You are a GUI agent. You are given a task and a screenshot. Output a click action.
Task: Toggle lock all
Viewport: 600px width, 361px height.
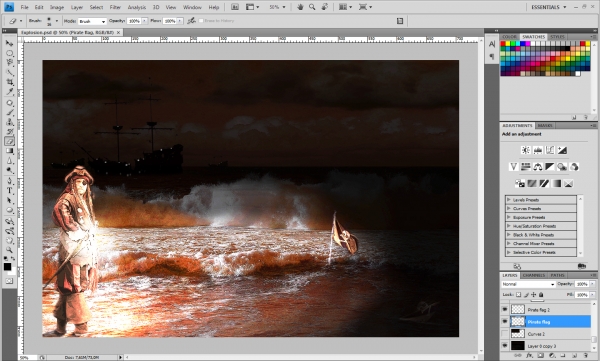(x=541, y=295)
